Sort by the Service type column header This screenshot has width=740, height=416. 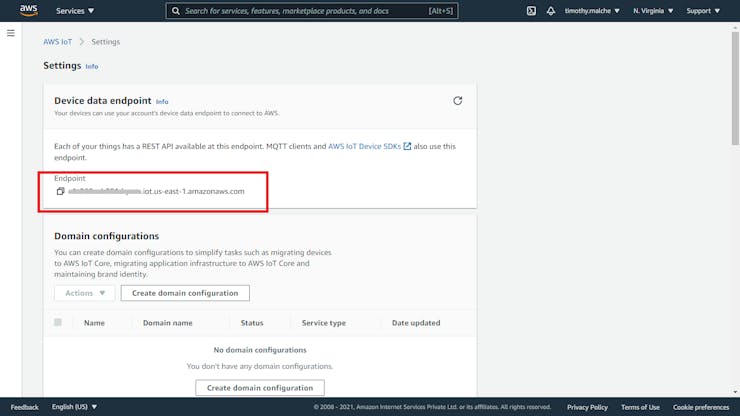pyautogui.click(x=324, y=323)
